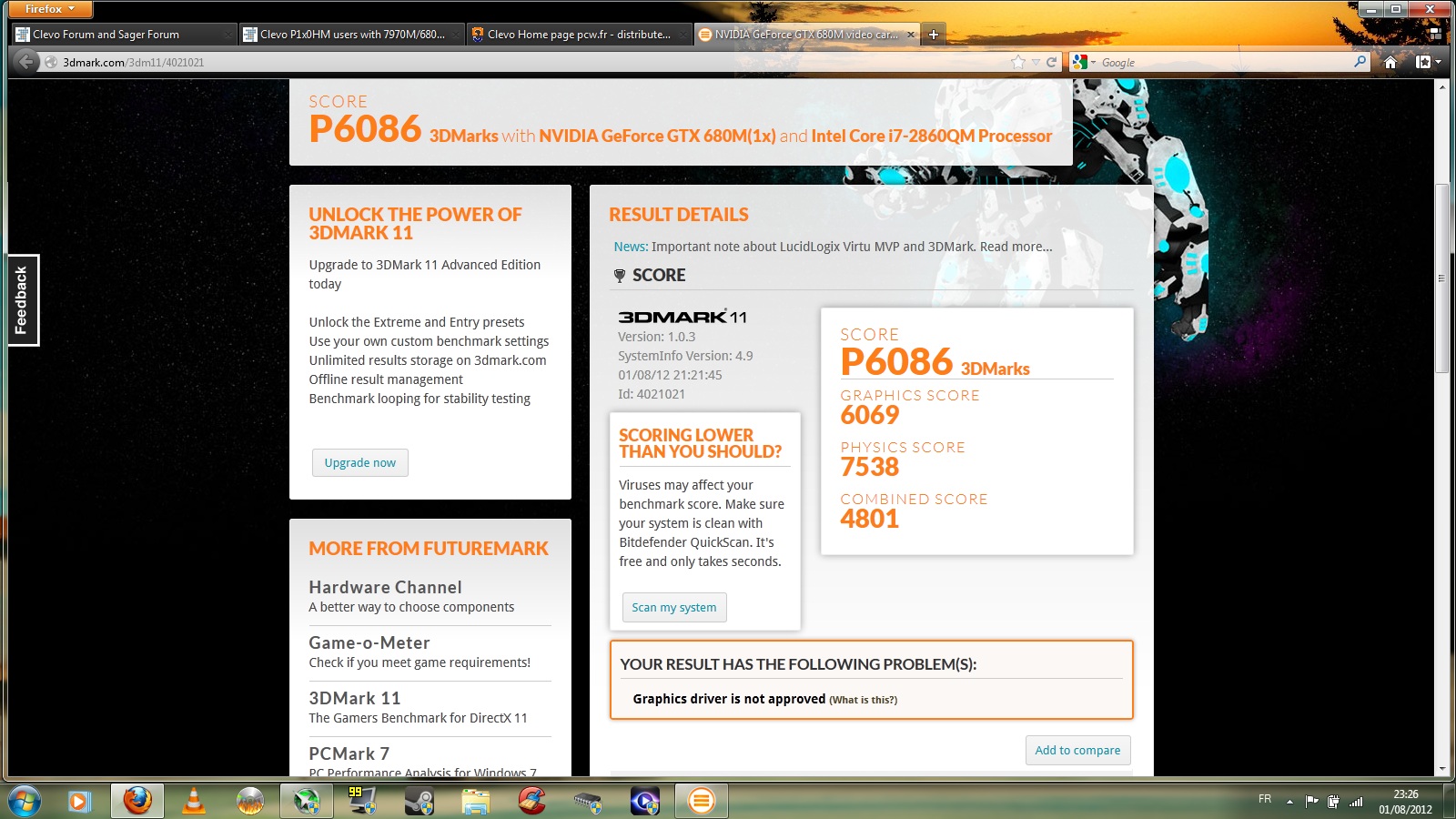This screenshot has width=1456, height=819.
Task: Launch Windows Media Player from taskbar
Action: click(x=79, y=801)
